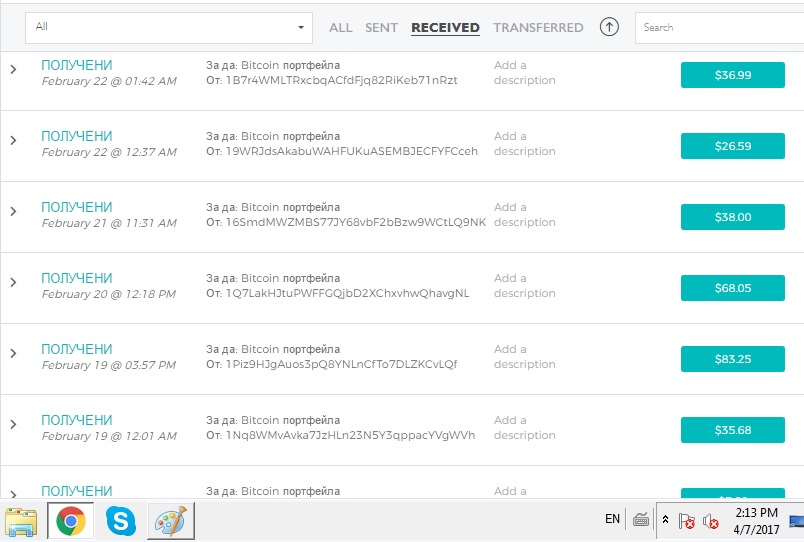Open File Explorer from the taskbar
The width and height of the screenshot is (804, 542).
21,521
